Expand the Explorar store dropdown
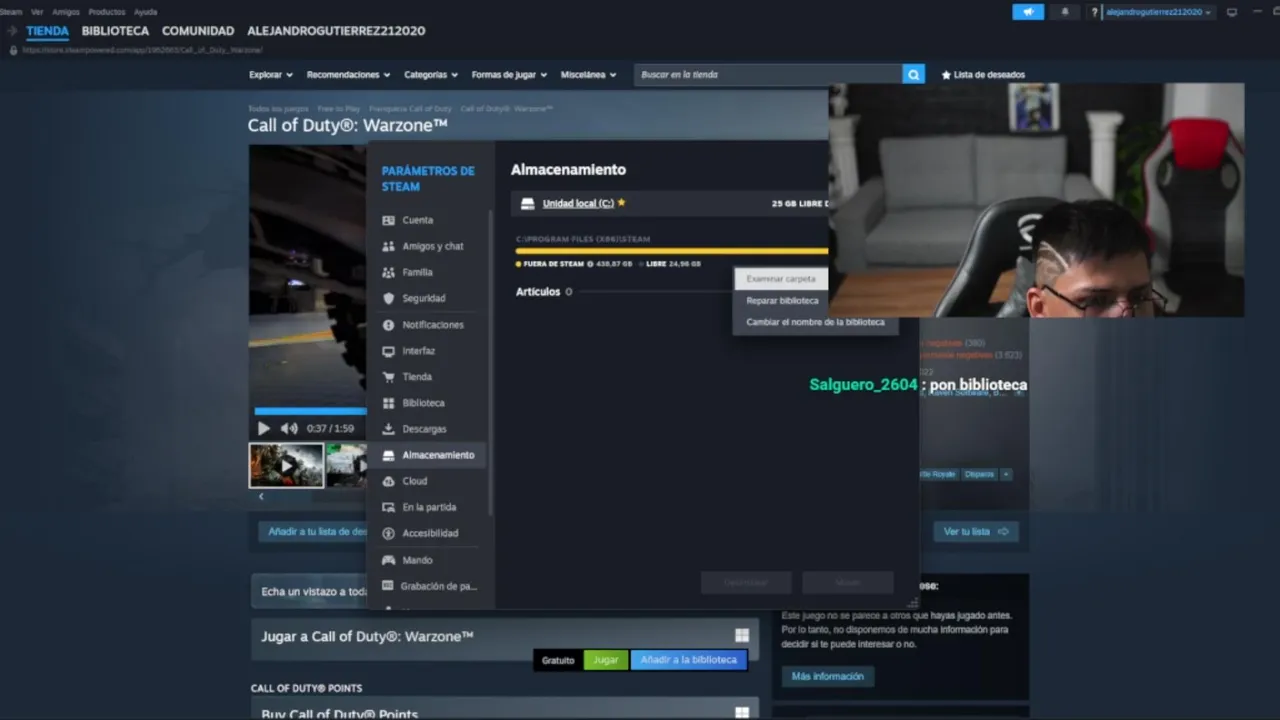This screenshot has width=1280, height=720. [271, 74]
